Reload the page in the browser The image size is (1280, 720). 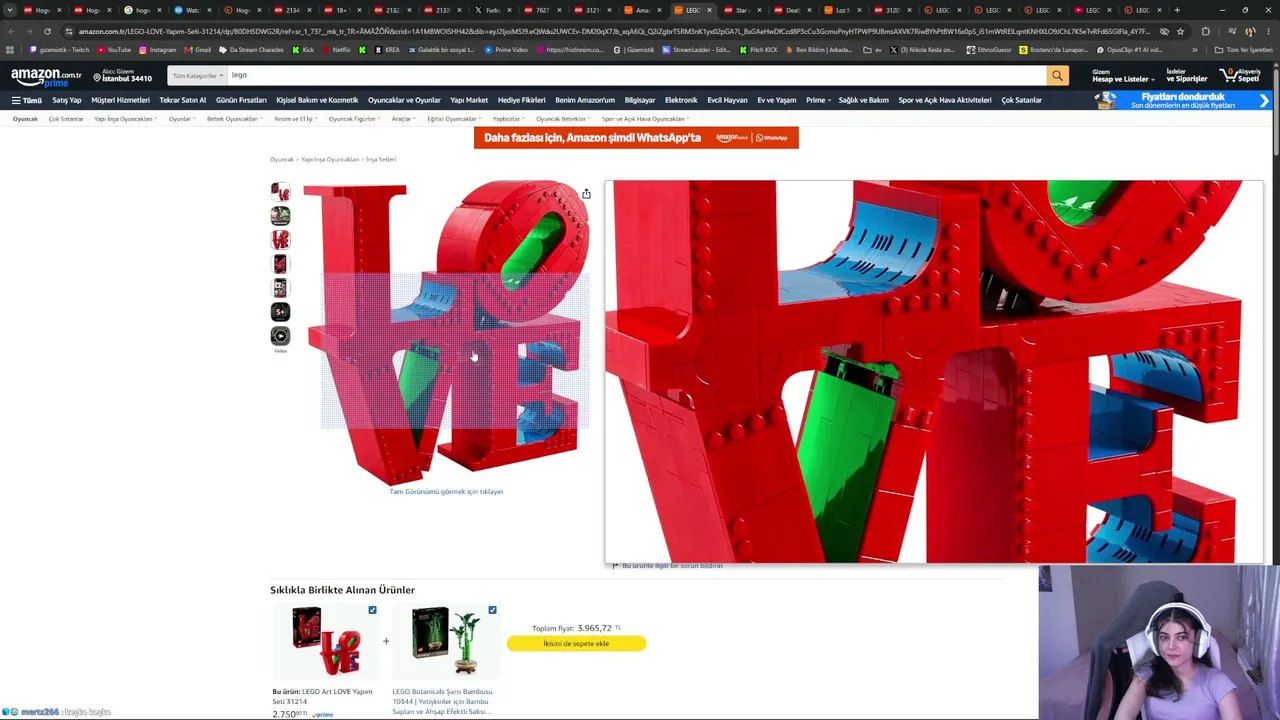pyautogui.click(x=47, y=31)
